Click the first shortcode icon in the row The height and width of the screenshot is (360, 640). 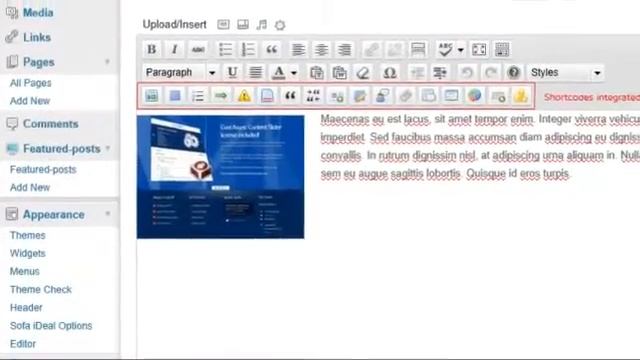pyautogui.click(x=152, y=96)
